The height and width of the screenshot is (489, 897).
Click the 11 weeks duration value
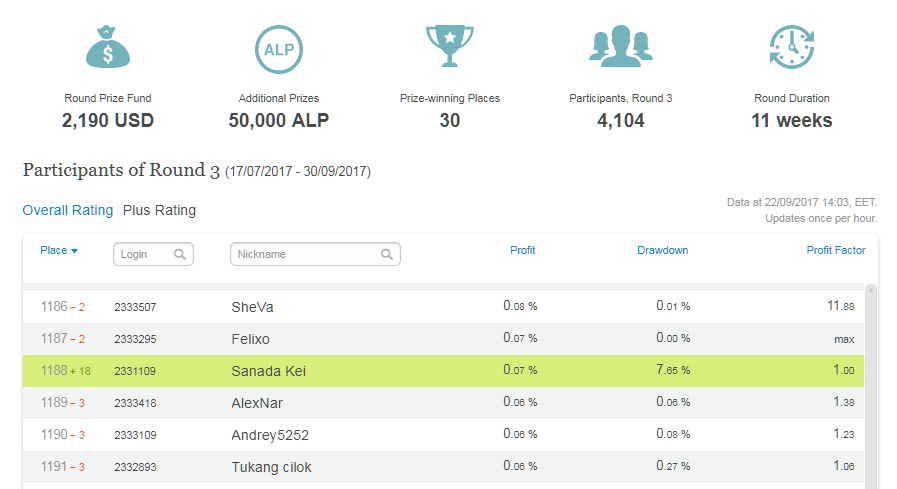(x=792, y=121)
